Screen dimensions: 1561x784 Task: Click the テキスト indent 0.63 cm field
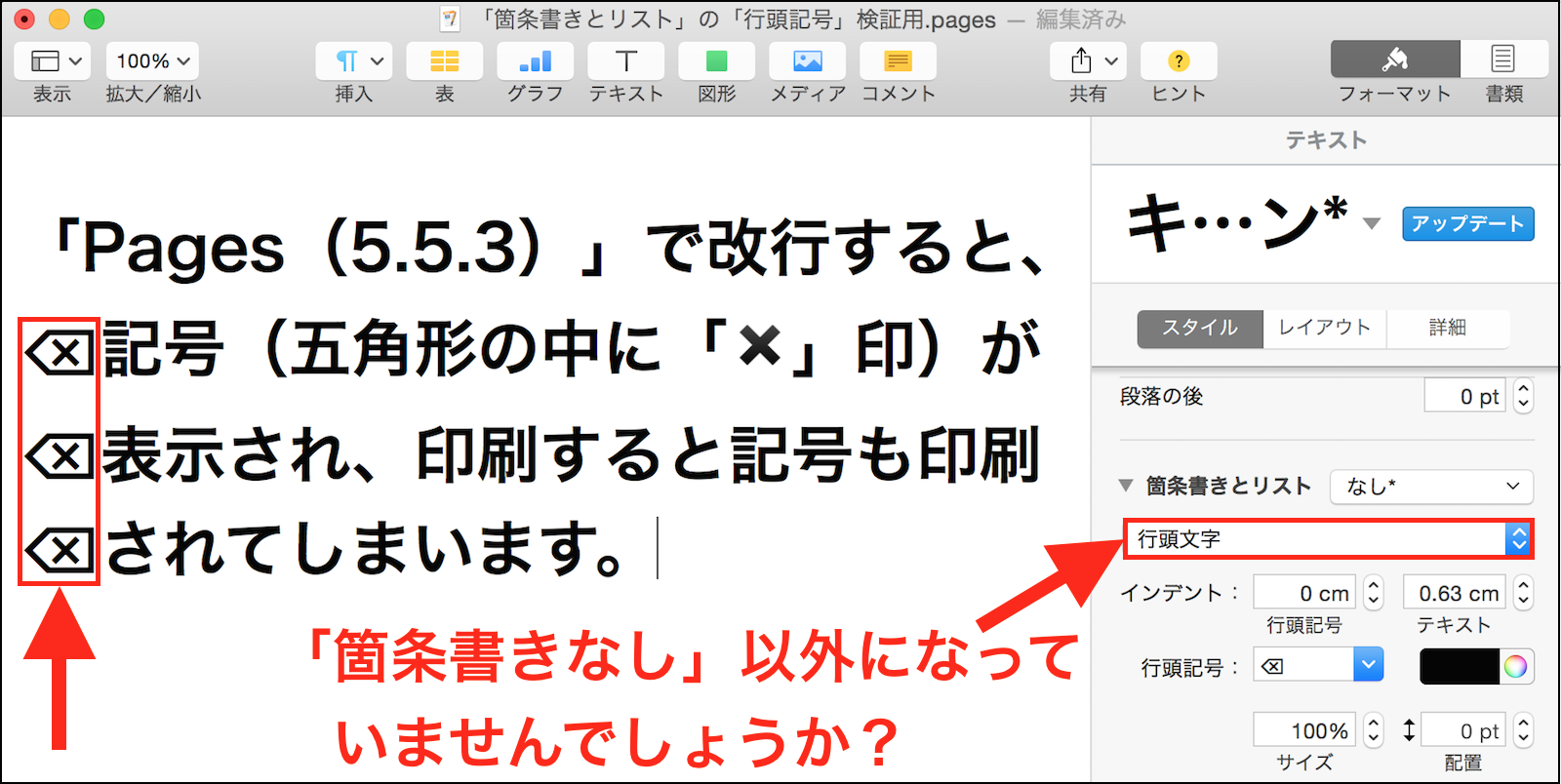(1456, 593)
